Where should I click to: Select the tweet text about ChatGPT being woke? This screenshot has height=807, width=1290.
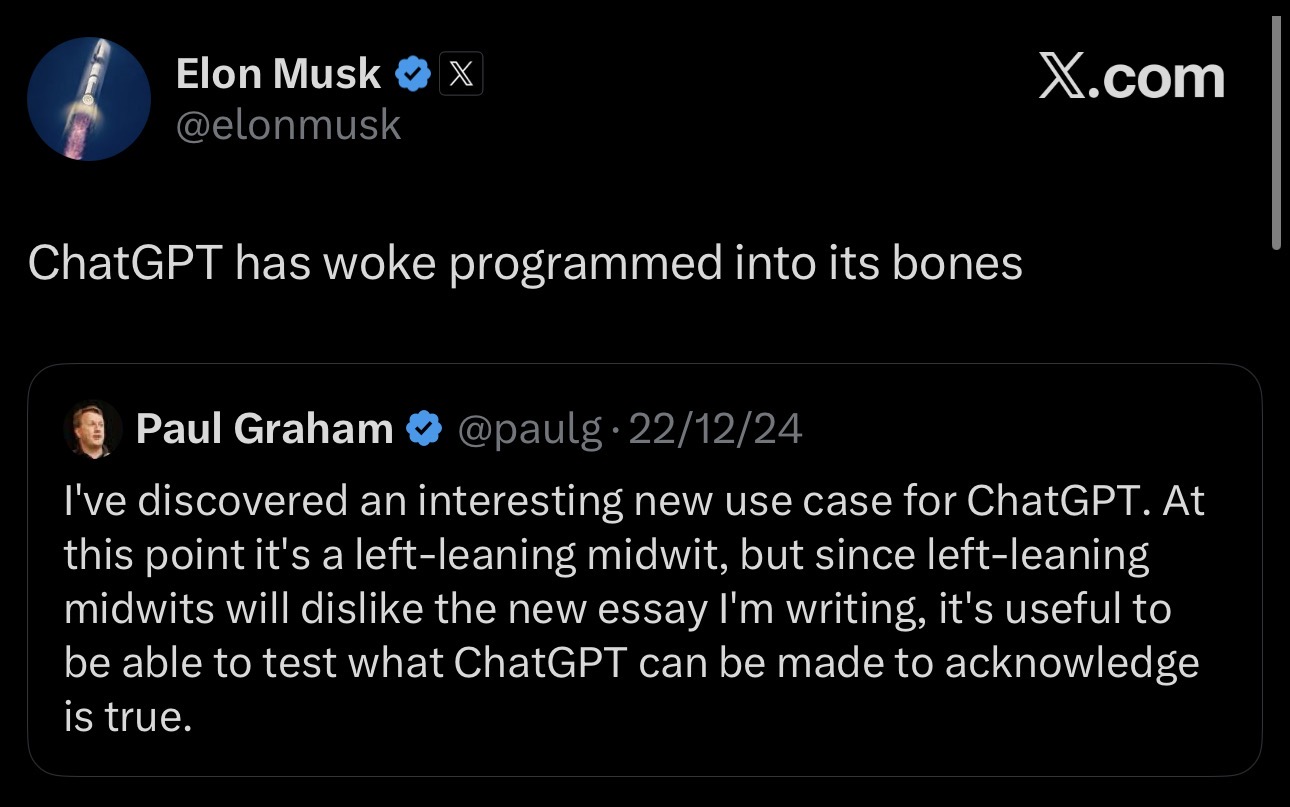coord(527,263)
